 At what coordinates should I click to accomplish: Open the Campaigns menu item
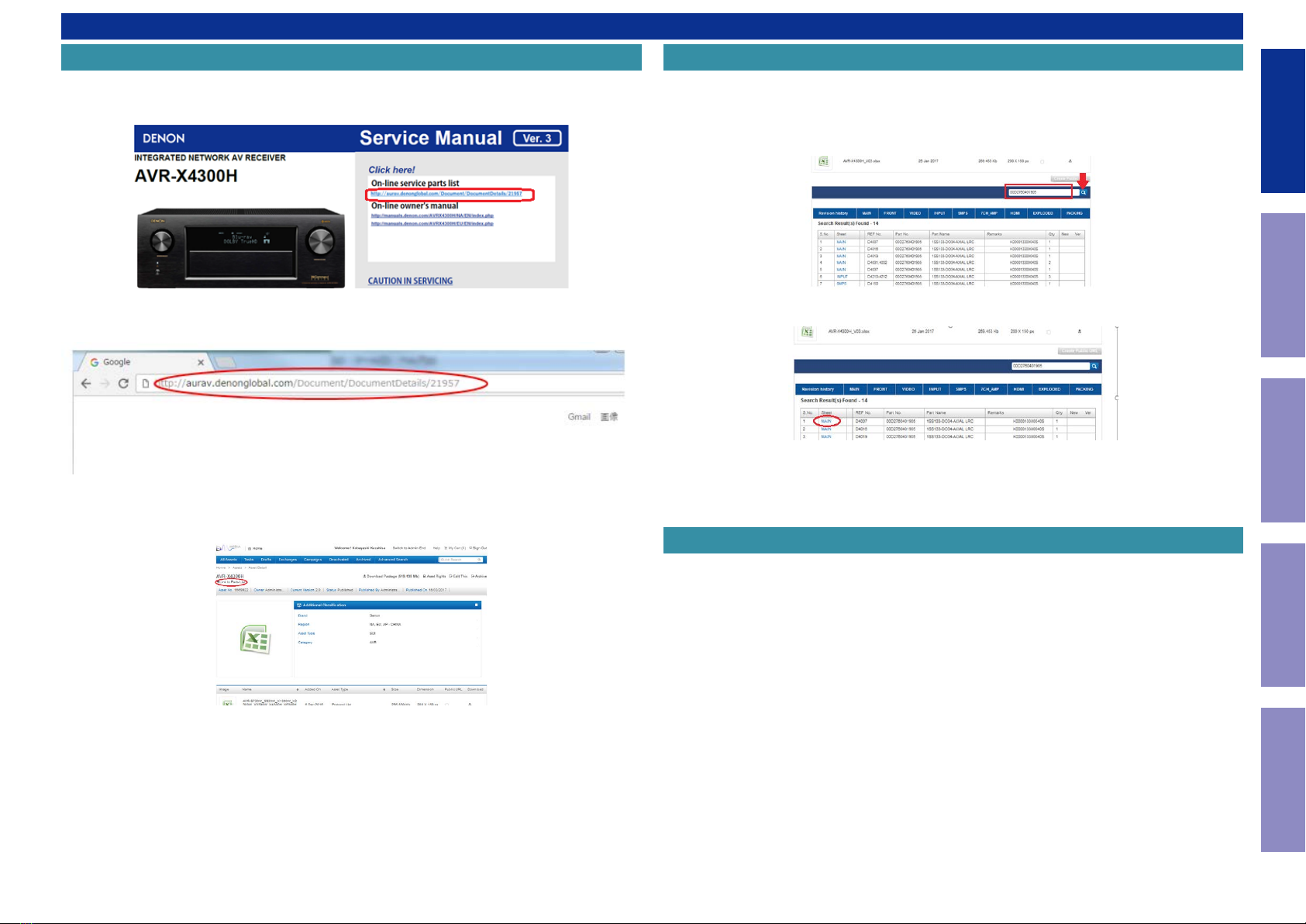point(312,560)
